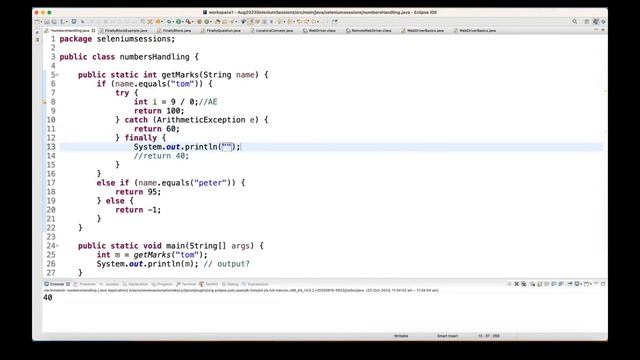Open the Javadoc view tab
Viewport: 640px width, 360px height.
tap(110, 284)
